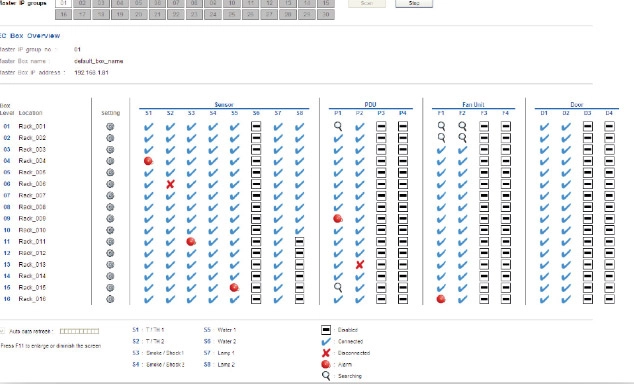
Task: Open box level 14 link
Action: pyautogui.click(x=6, y=276)
